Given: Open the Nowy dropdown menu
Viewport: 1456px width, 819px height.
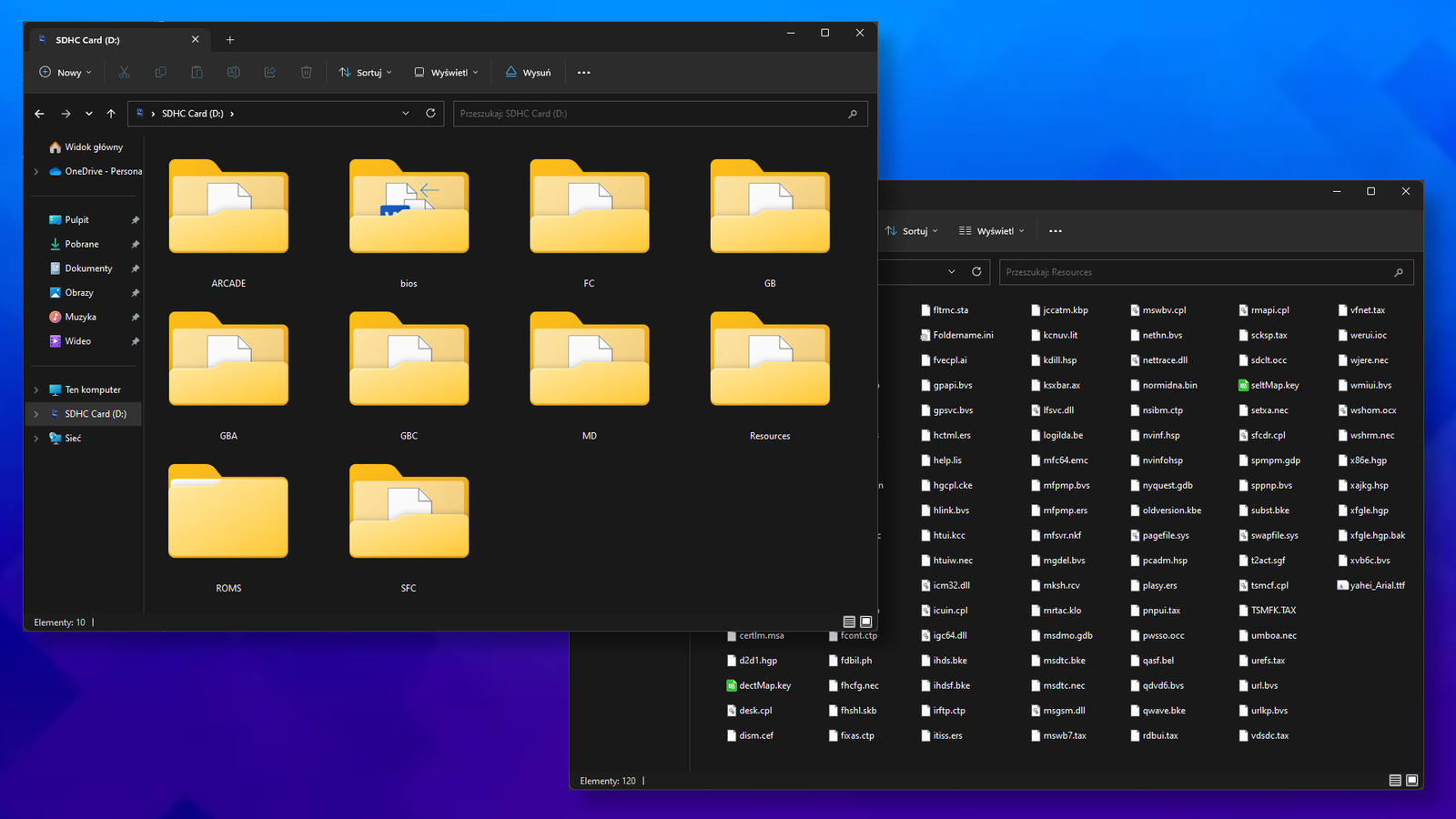Looking at the screenshot, I should [x=66, y=73].
